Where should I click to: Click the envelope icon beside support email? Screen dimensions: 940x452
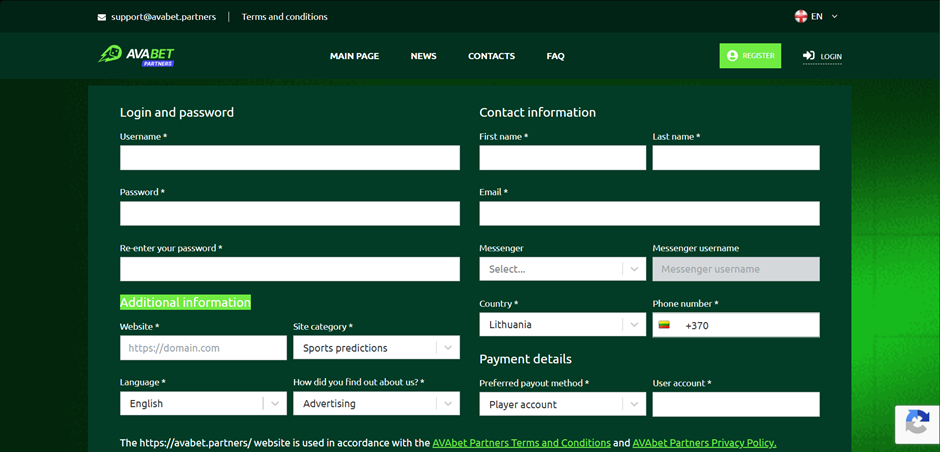click(x=102, y=17)
